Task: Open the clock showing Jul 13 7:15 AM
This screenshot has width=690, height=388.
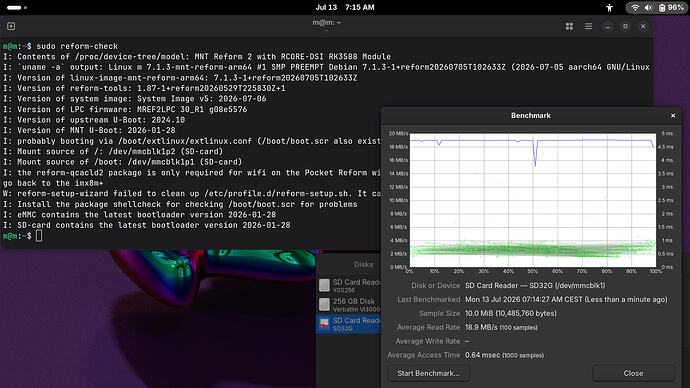Action: pos(345,7)
